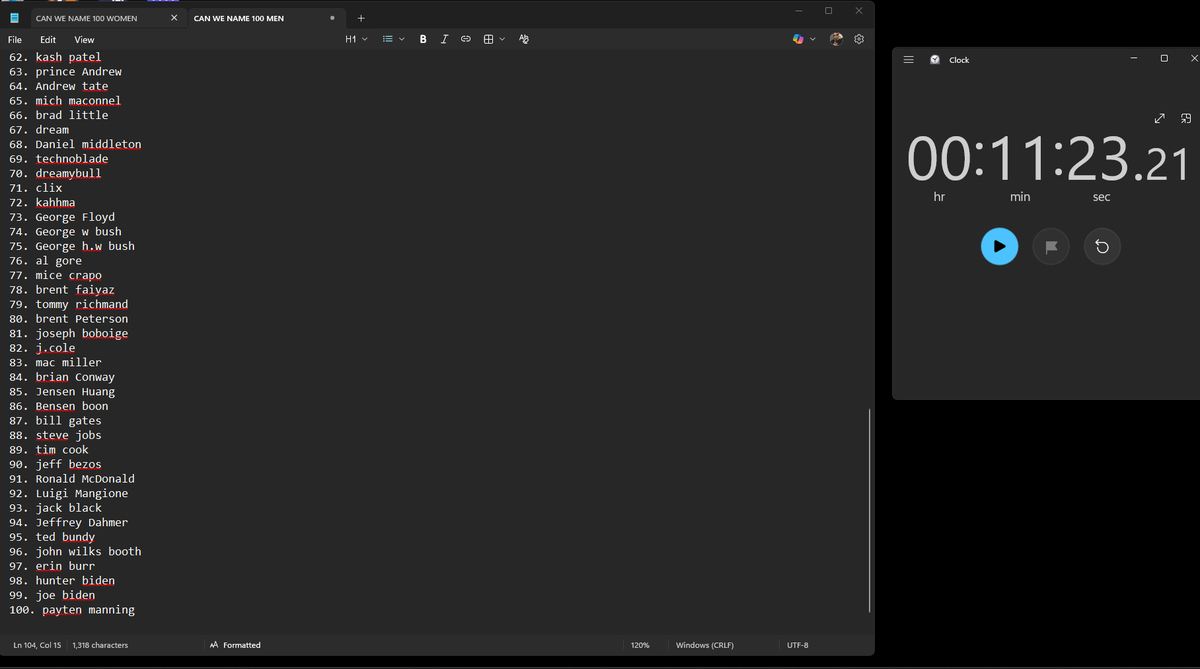Open the list style dropdown
The image size is (1200, 669).
393,39
